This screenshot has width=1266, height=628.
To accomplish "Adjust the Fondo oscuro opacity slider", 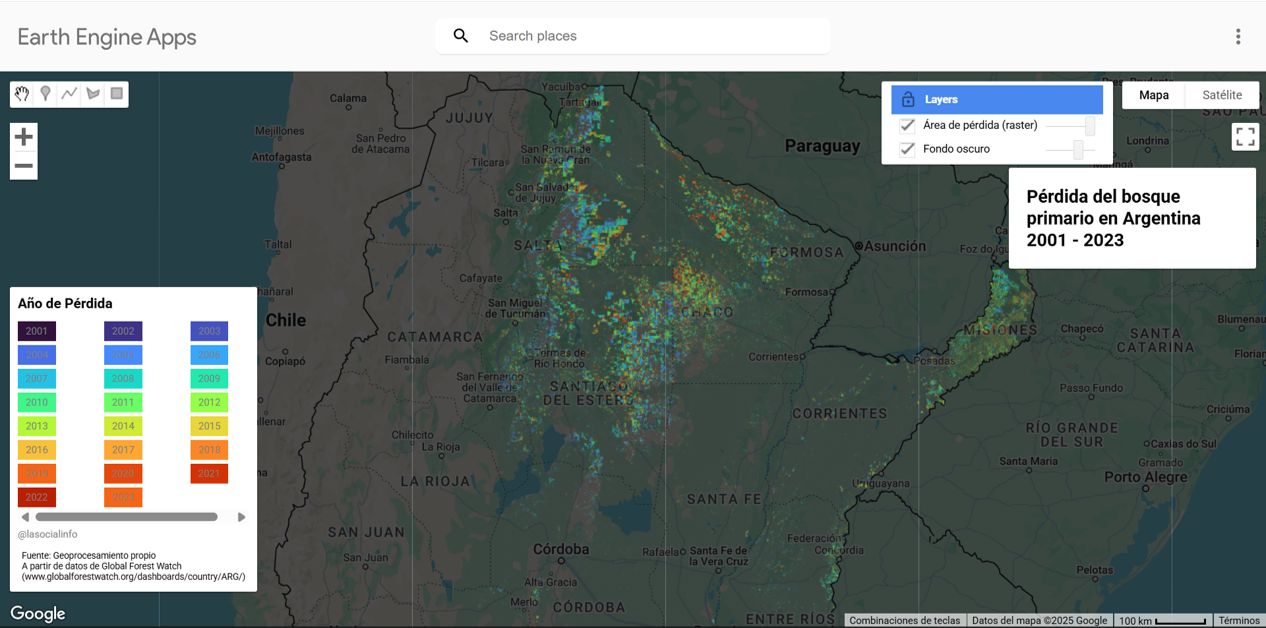I will click(x=1078, y=149).
